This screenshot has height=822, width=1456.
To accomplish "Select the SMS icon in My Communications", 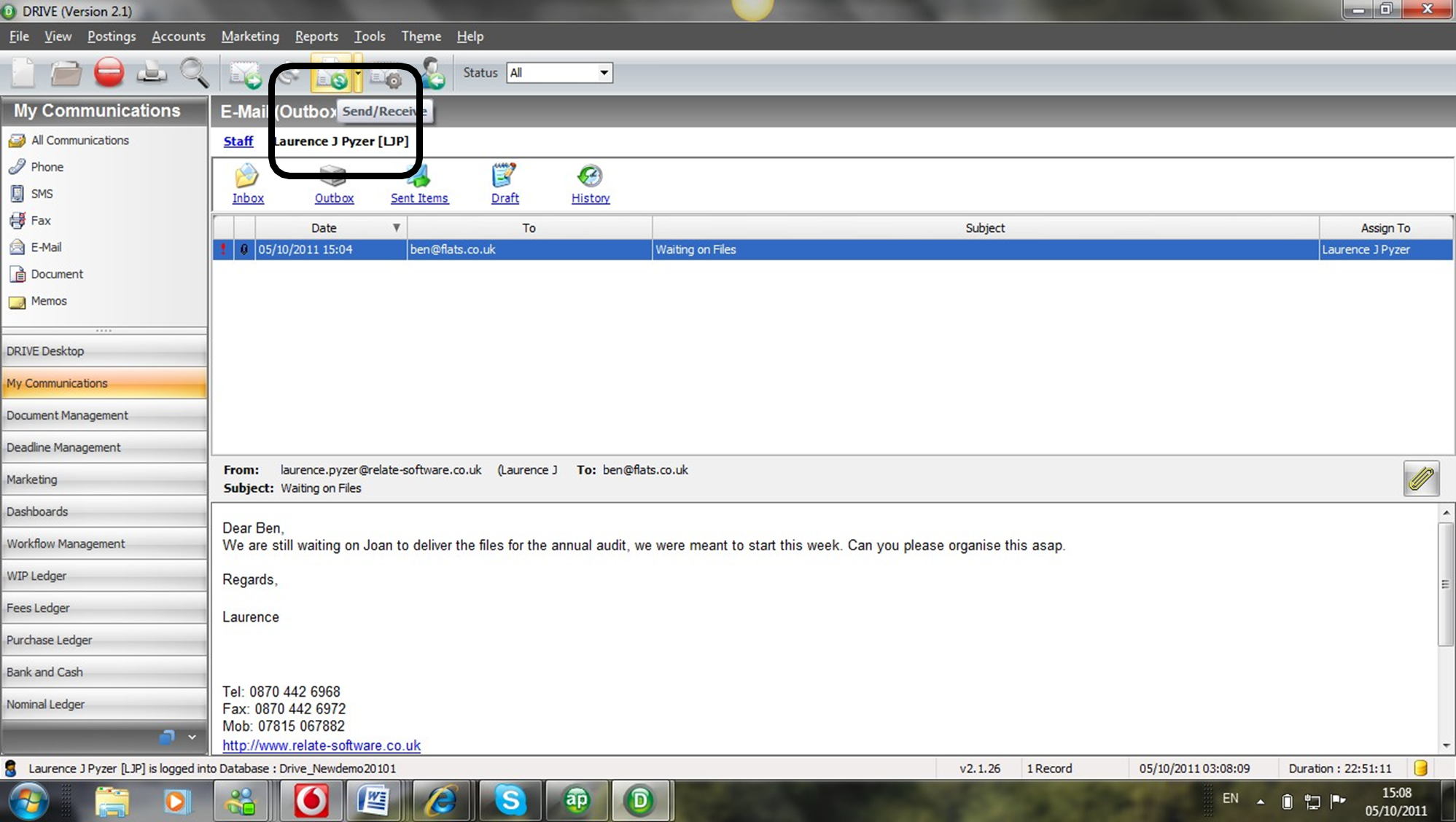I will point(17,194).
